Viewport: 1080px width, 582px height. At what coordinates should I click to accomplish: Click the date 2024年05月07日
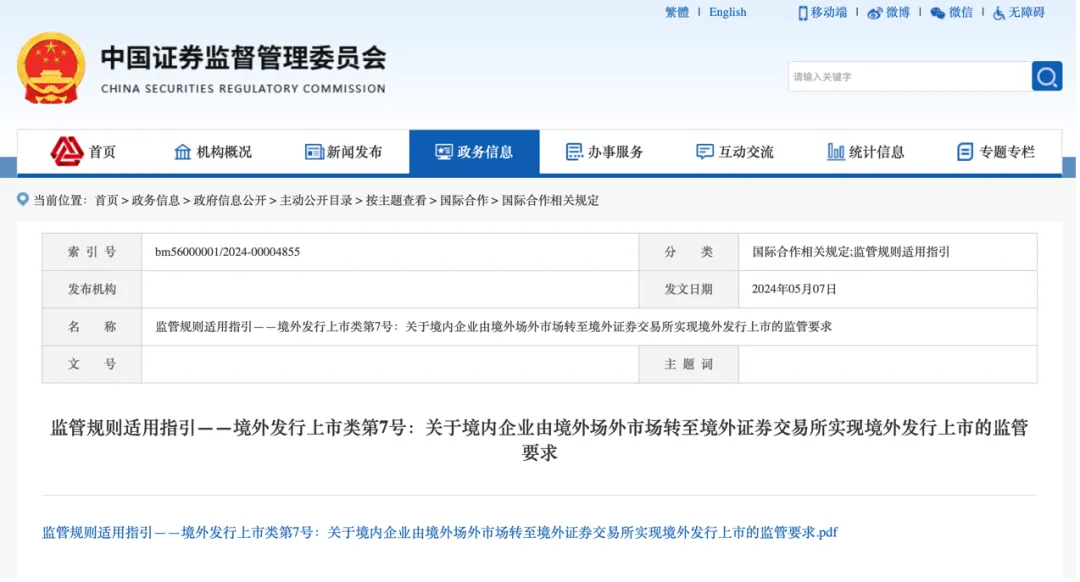pos(796,290)
